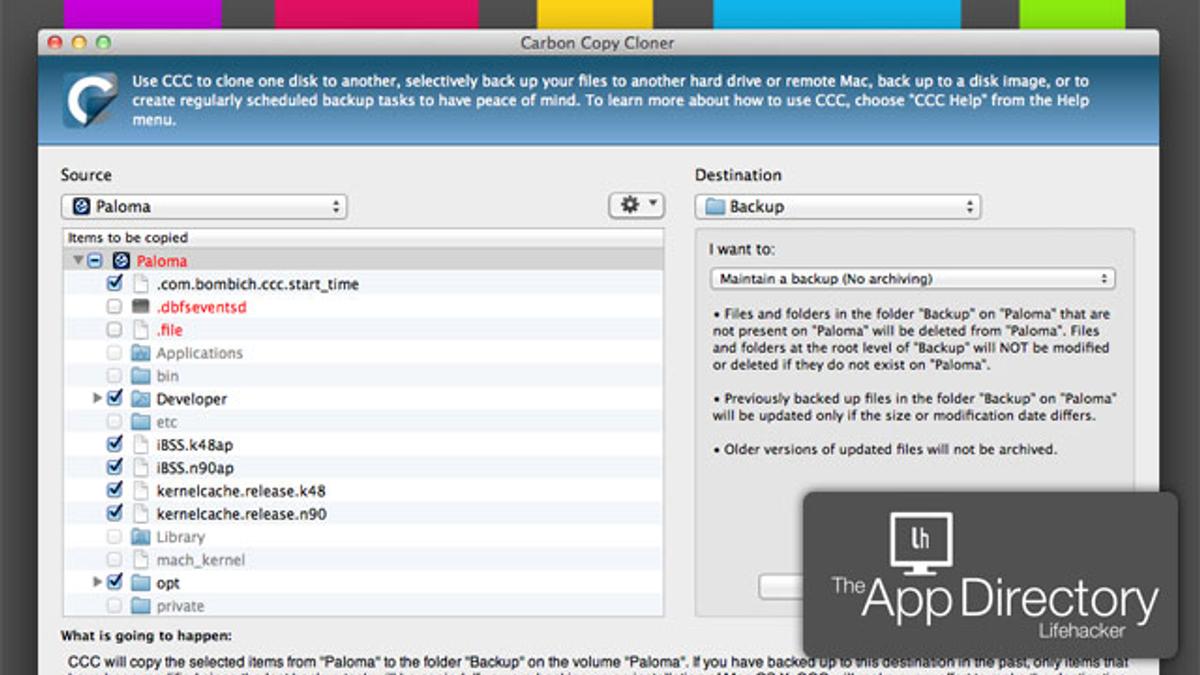This screenshot has width=1200, height=675.
Task: Click the Paloma volume icon in tree
Action: [121, 261]
